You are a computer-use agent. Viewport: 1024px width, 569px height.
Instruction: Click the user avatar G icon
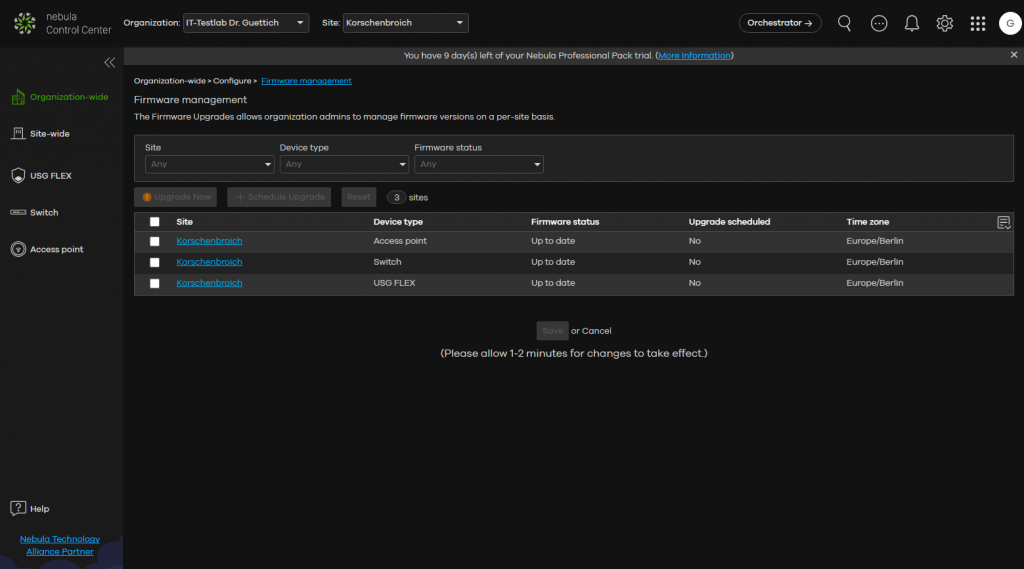pos(1010,23)
